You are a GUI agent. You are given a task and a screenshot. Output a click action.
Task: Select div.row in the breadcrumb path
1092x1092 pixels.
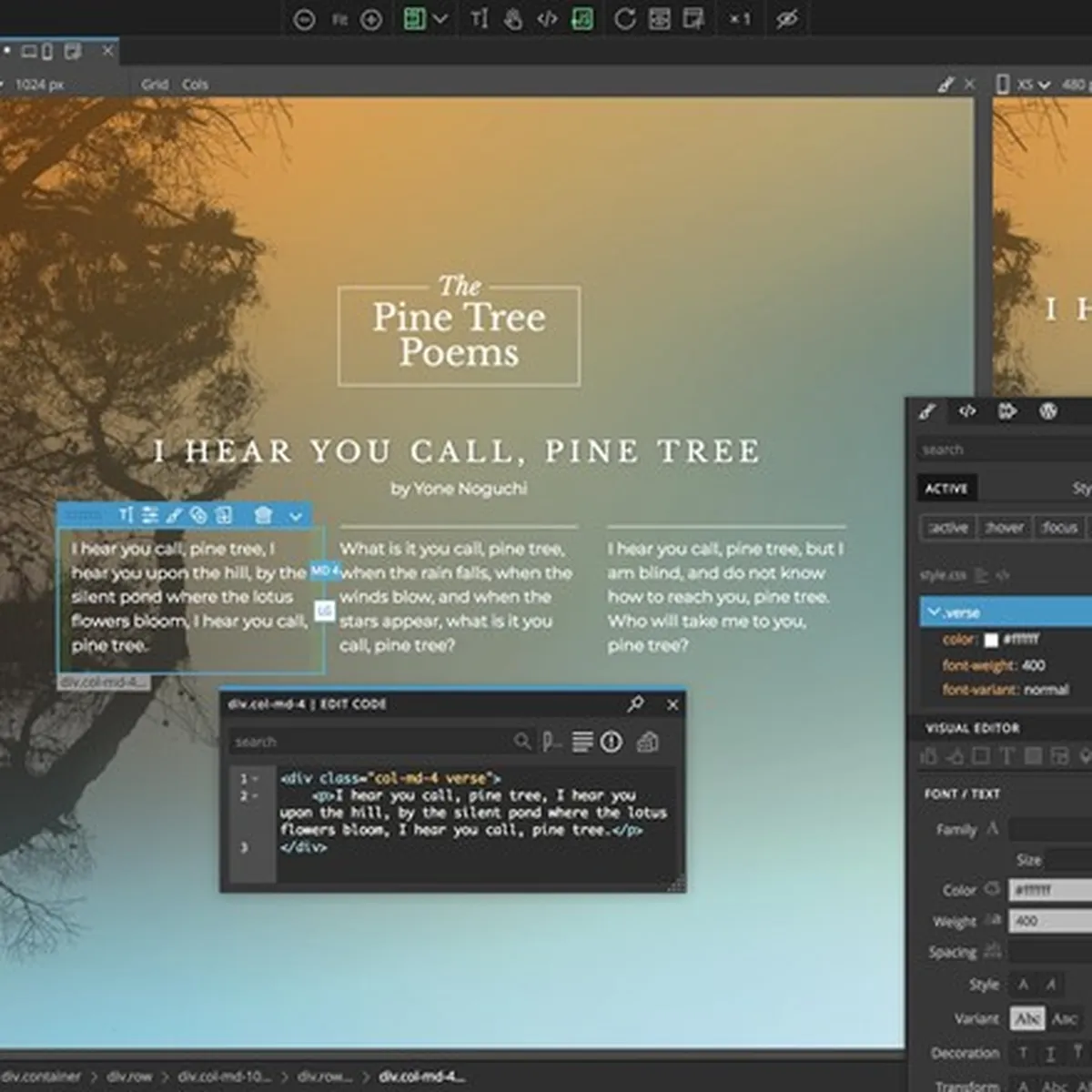tap(129, 1077)
